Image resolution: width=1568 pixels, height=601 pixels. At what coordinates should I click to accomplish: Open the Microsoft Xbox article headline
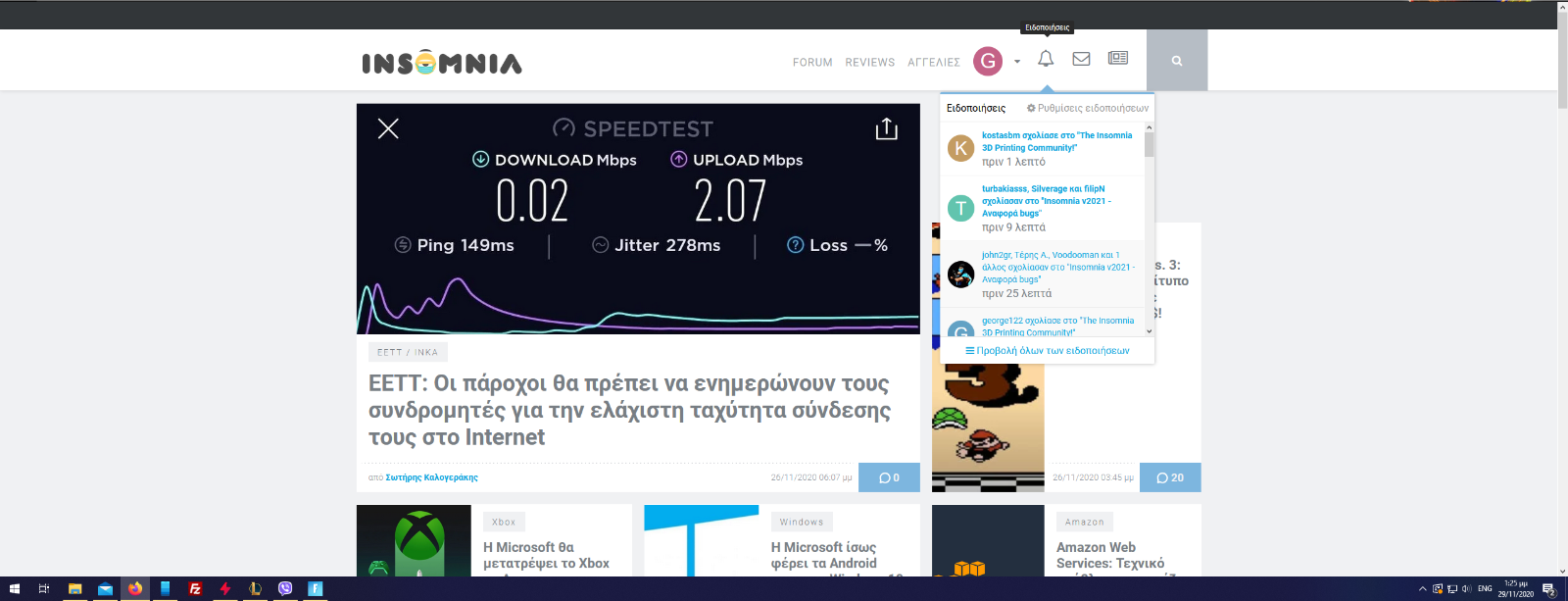click(546, 556)
